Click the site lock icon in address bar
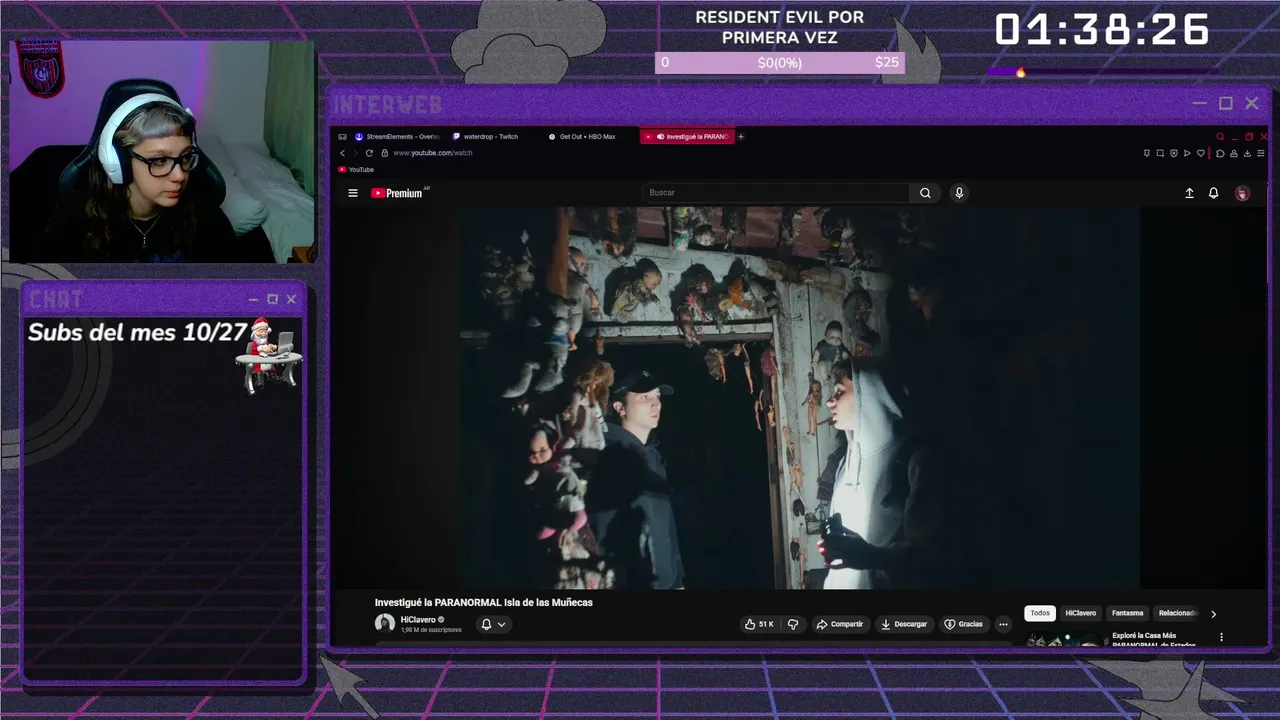This screenshot has height=720, width=1280. pyautogui.click(x=384, y=153)
